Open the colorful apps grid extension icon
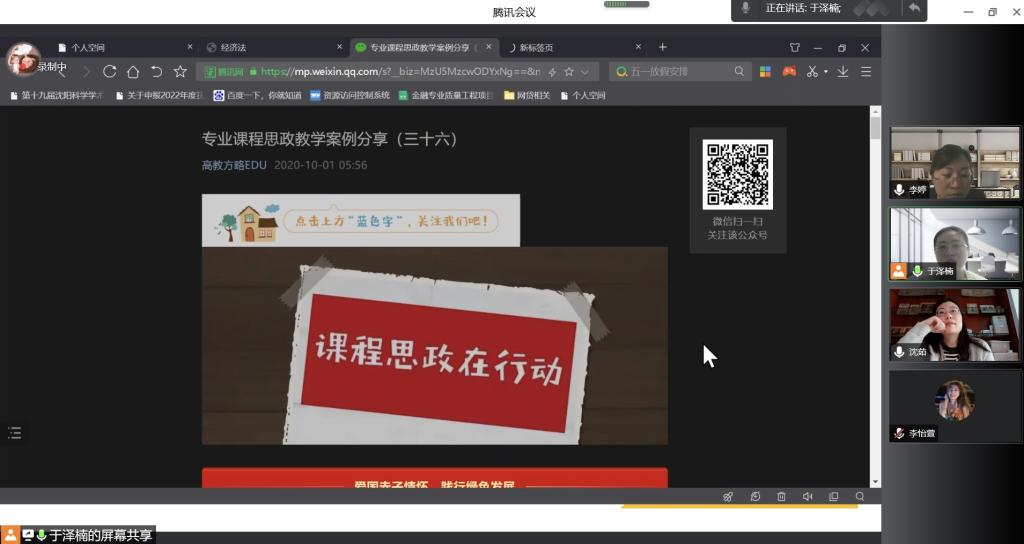1024x544 pixels. [765, 72]
